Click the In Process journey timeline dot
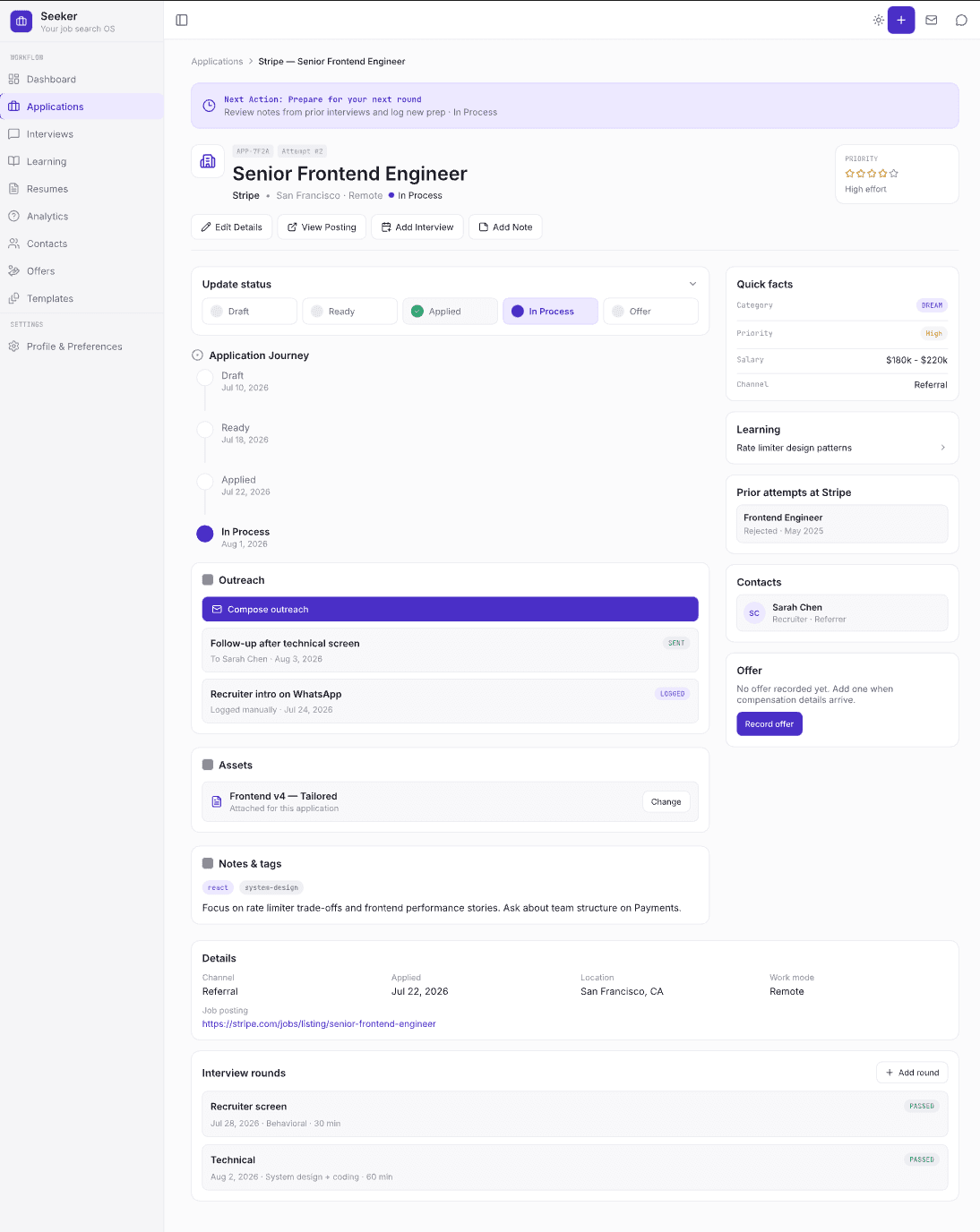Viewport: 980px width, 1232px height. (205, 534)
